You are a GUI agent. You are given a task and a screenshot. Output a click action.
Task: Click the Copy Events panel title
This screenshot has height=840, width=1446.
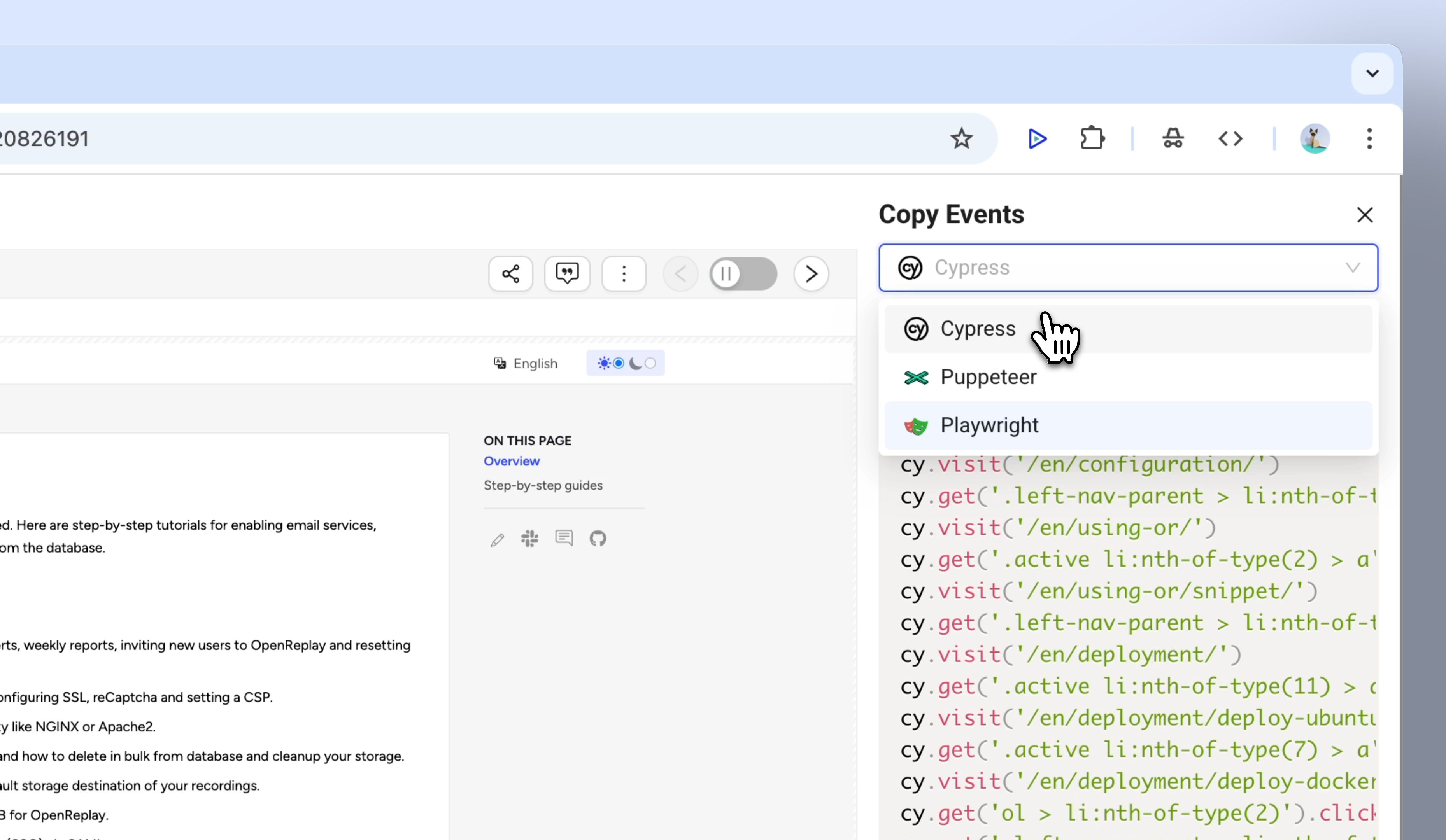952,215
